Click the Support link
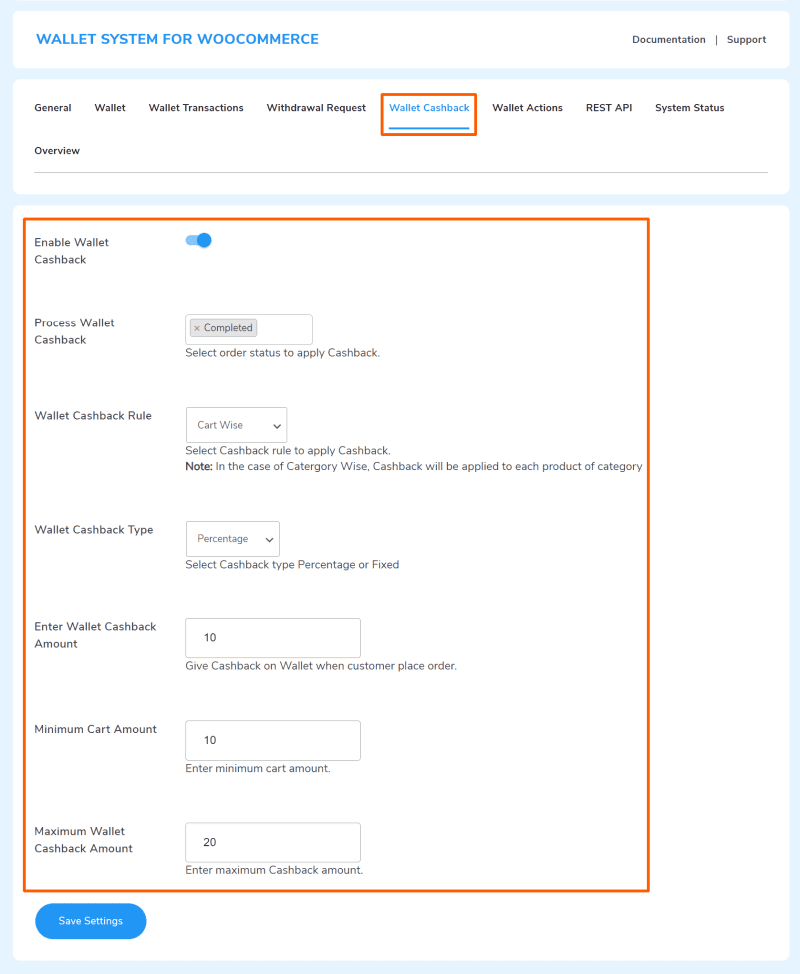 [x=746, y=39]
